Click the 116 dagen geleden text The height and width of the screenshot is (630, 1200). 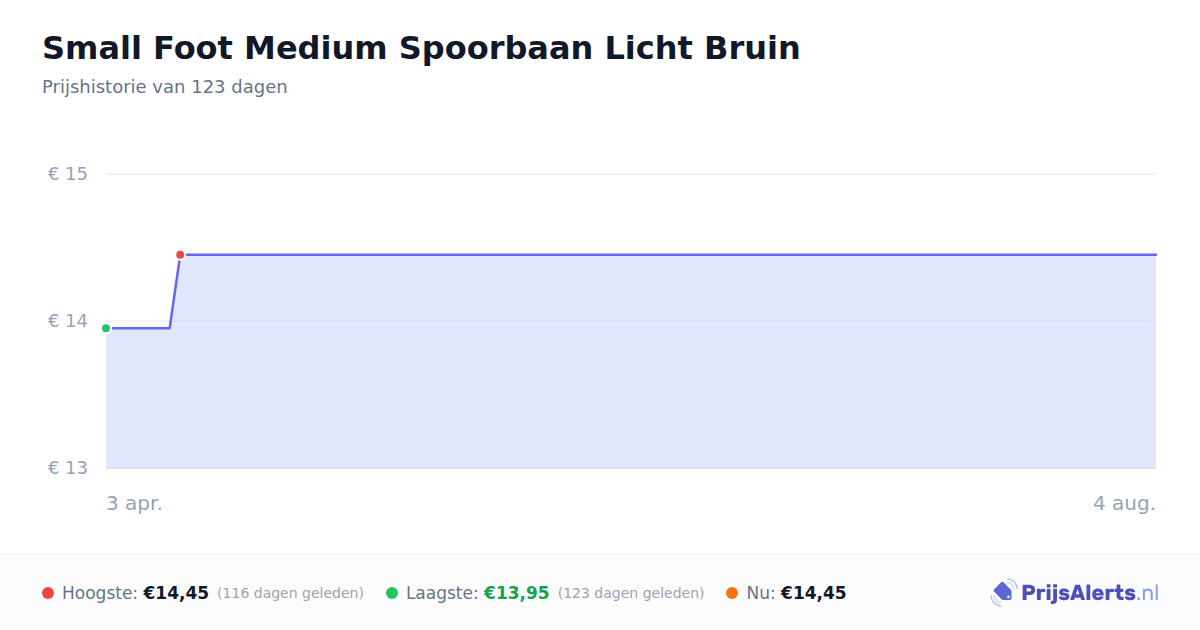pos(290,593)
